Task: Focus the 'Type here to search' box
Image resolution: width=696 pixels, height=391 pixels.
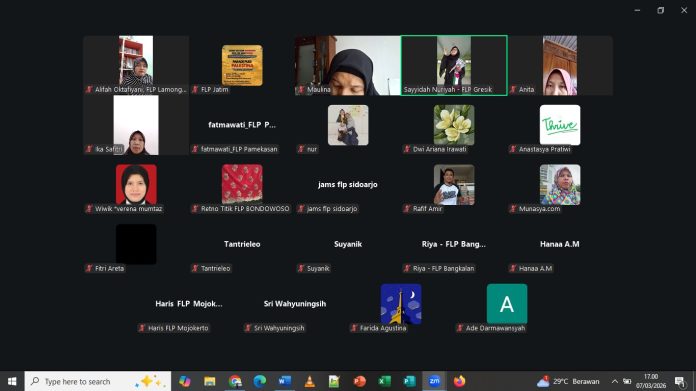Action: (98, 381)
